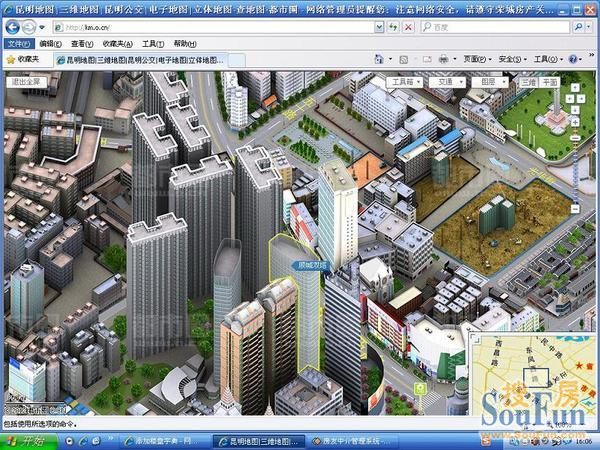Open the 安全(S) safety menu button

[x=511, y=60]
